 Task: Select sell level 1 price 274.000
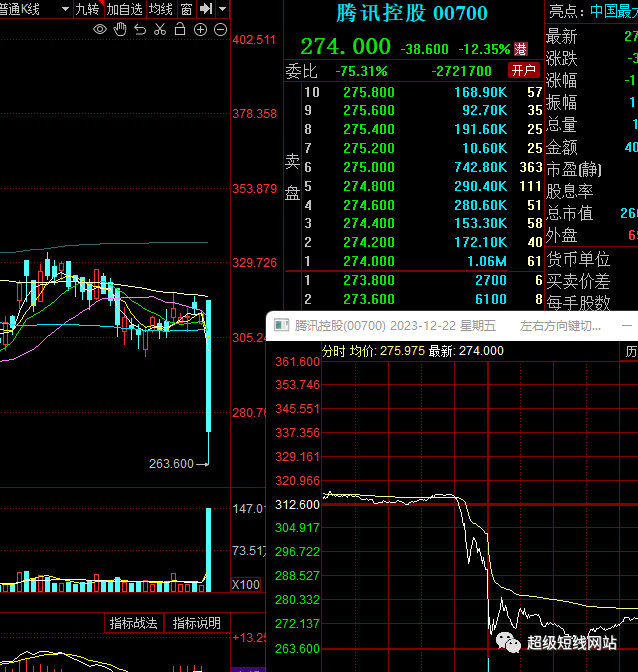coord(369,261)
